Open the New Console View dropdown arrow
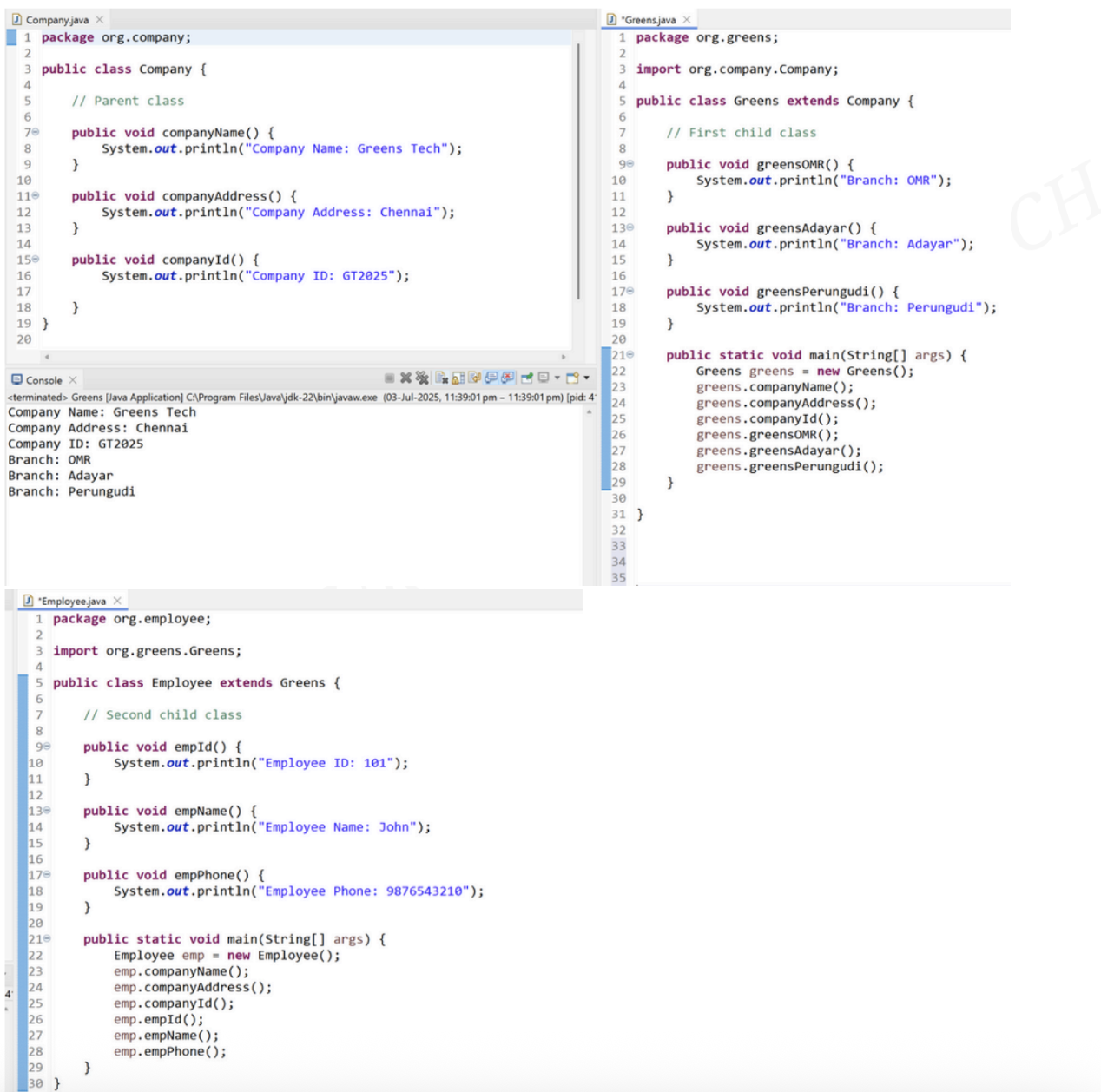Screen dimensions: 1101x1092 tap(587, 378)
